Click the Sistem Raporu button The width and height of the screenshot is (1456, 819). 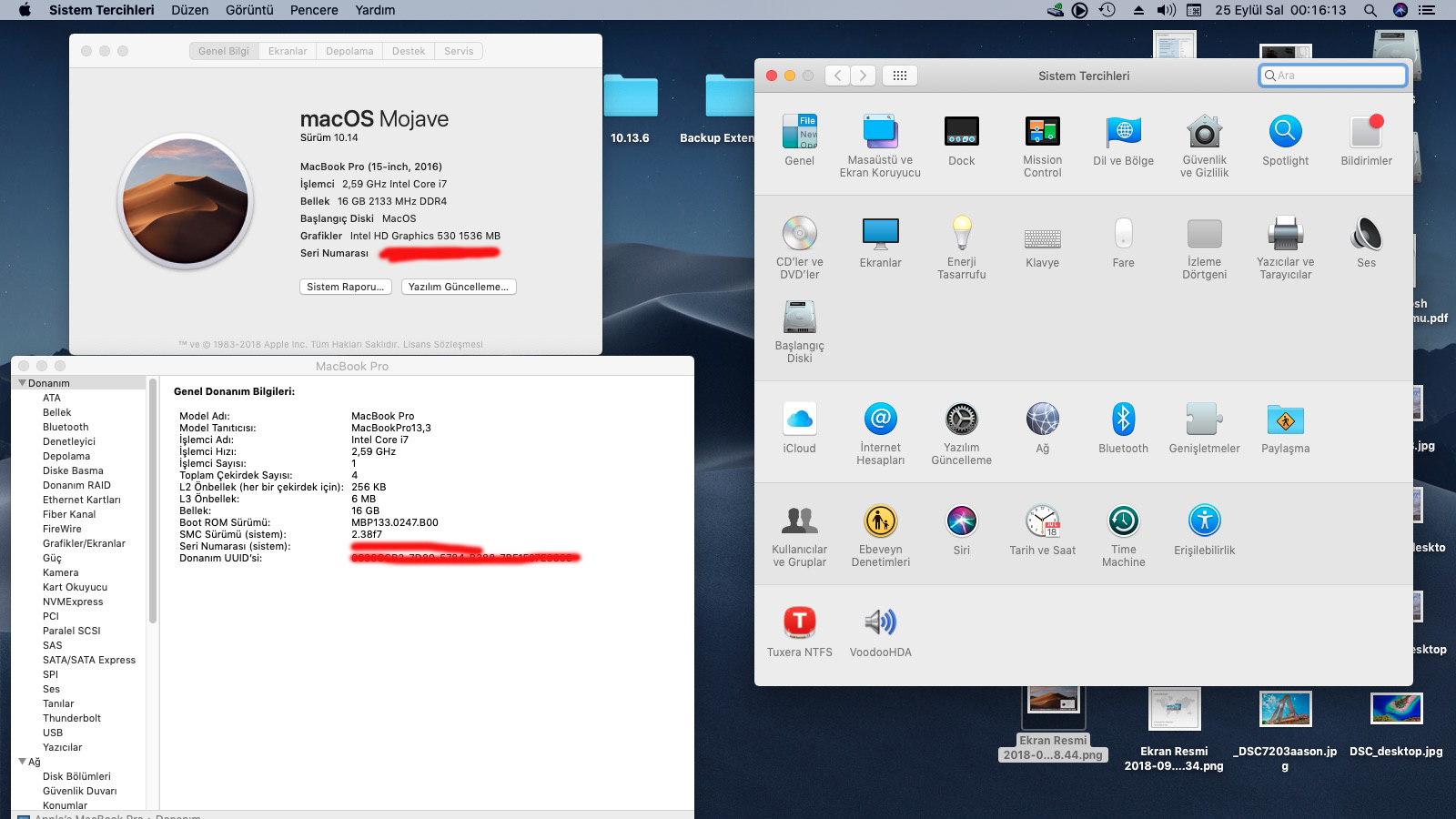click(x=345, y=287)
